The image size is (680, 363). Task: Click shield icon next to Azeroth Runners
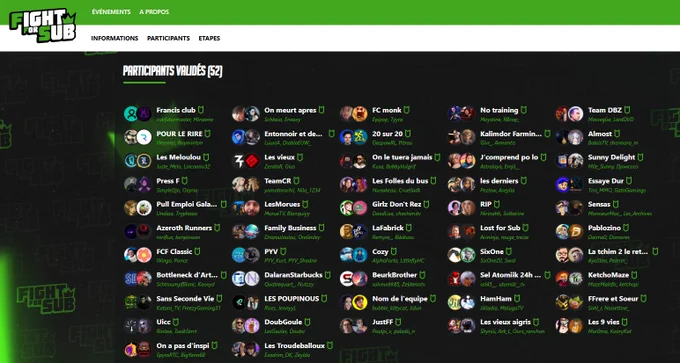pos(217,228)
